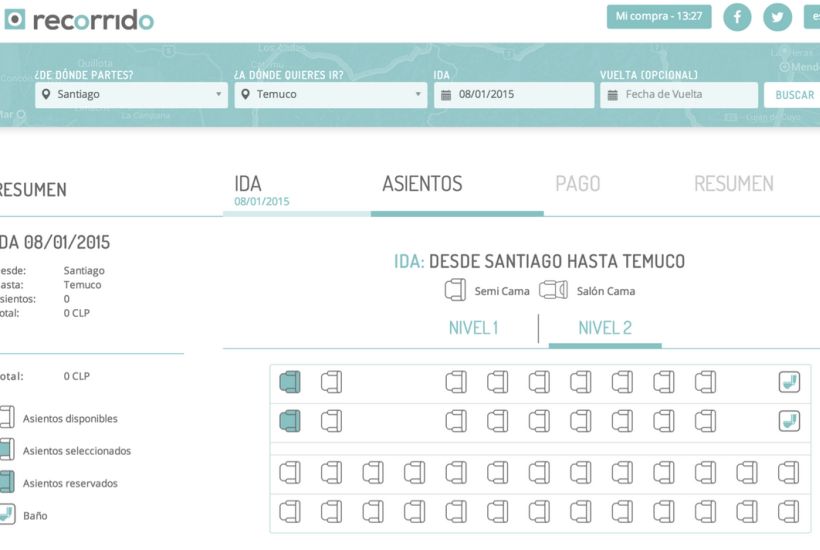Open the Facebook page icon
Image resolution: width=820 pixels, height=550 pixels.
point(737,17)
